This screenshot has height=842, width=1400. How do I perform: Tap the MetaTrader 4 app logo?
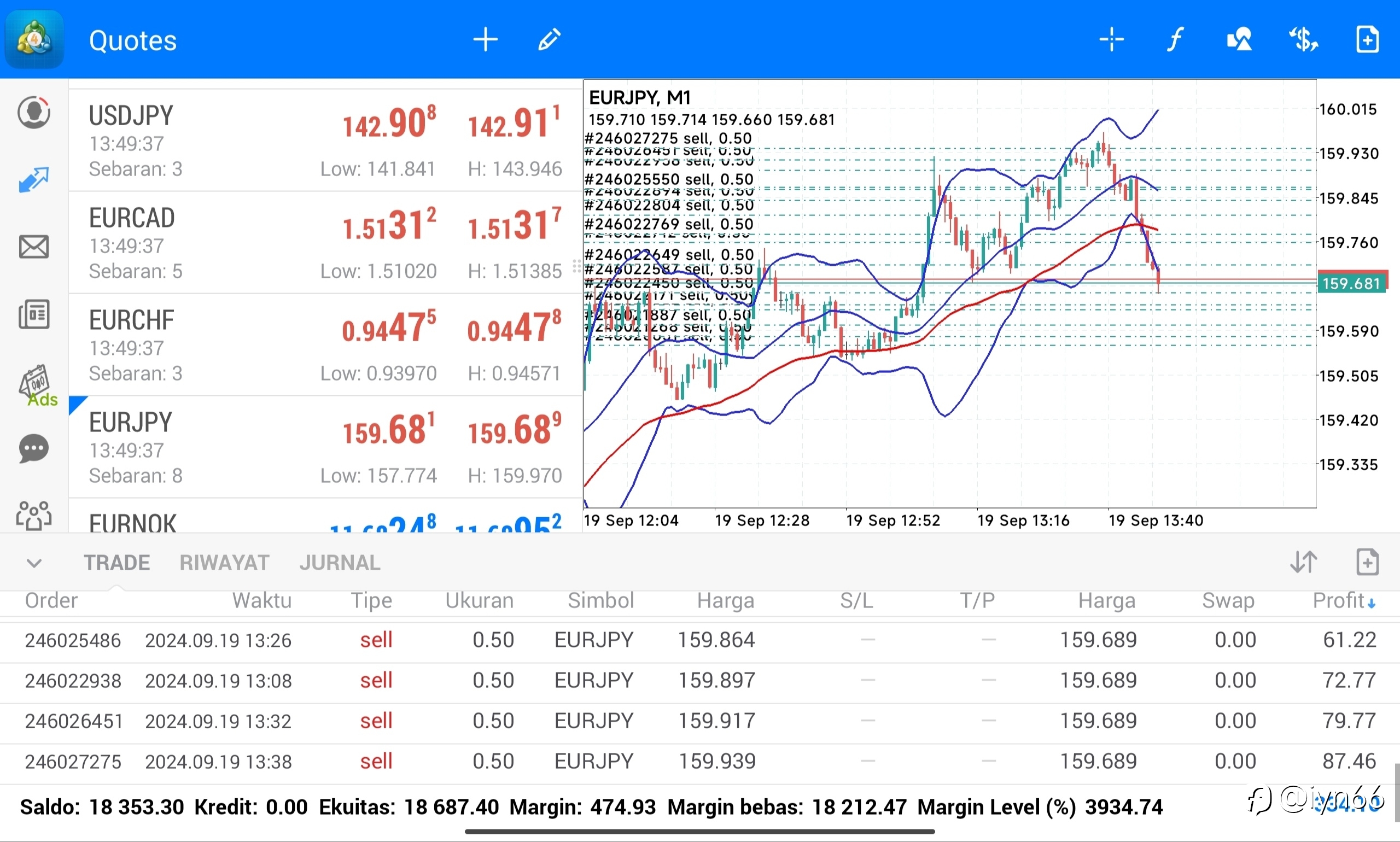point(34,39)
